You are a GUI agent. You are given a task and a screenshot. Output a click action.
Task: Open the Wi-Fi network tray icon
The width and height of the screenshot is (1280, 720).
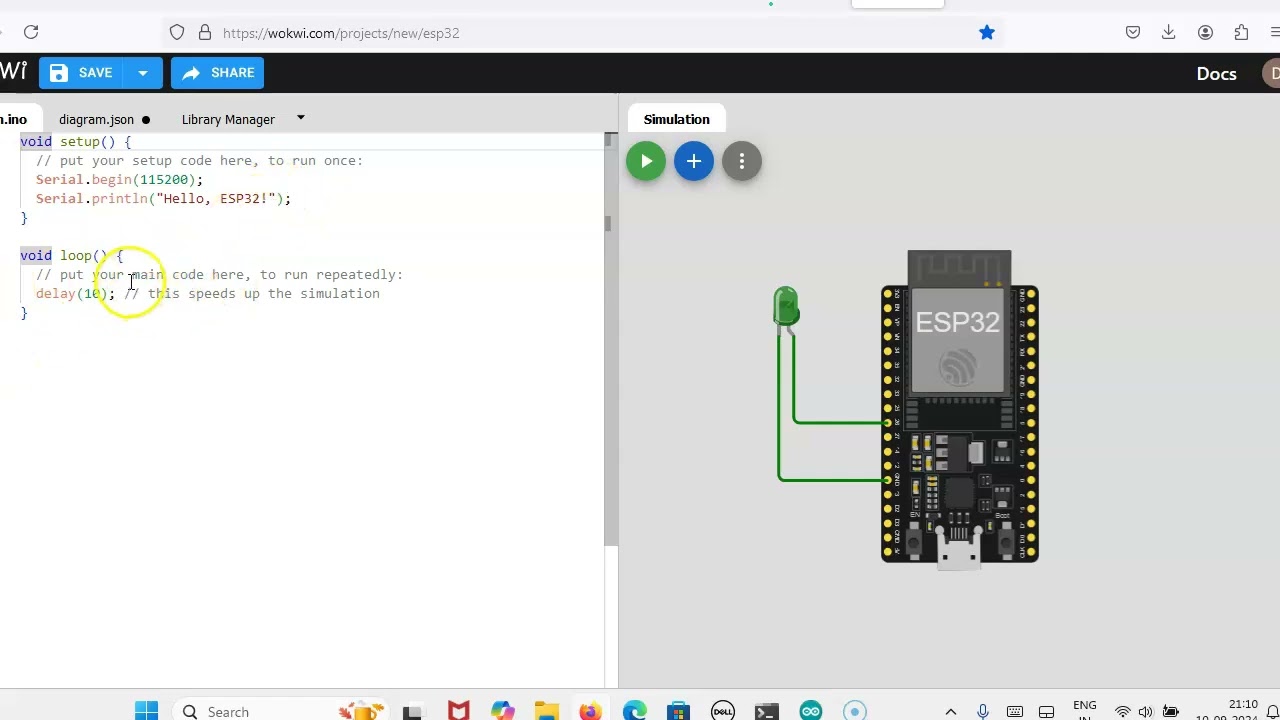(1122, 711)
